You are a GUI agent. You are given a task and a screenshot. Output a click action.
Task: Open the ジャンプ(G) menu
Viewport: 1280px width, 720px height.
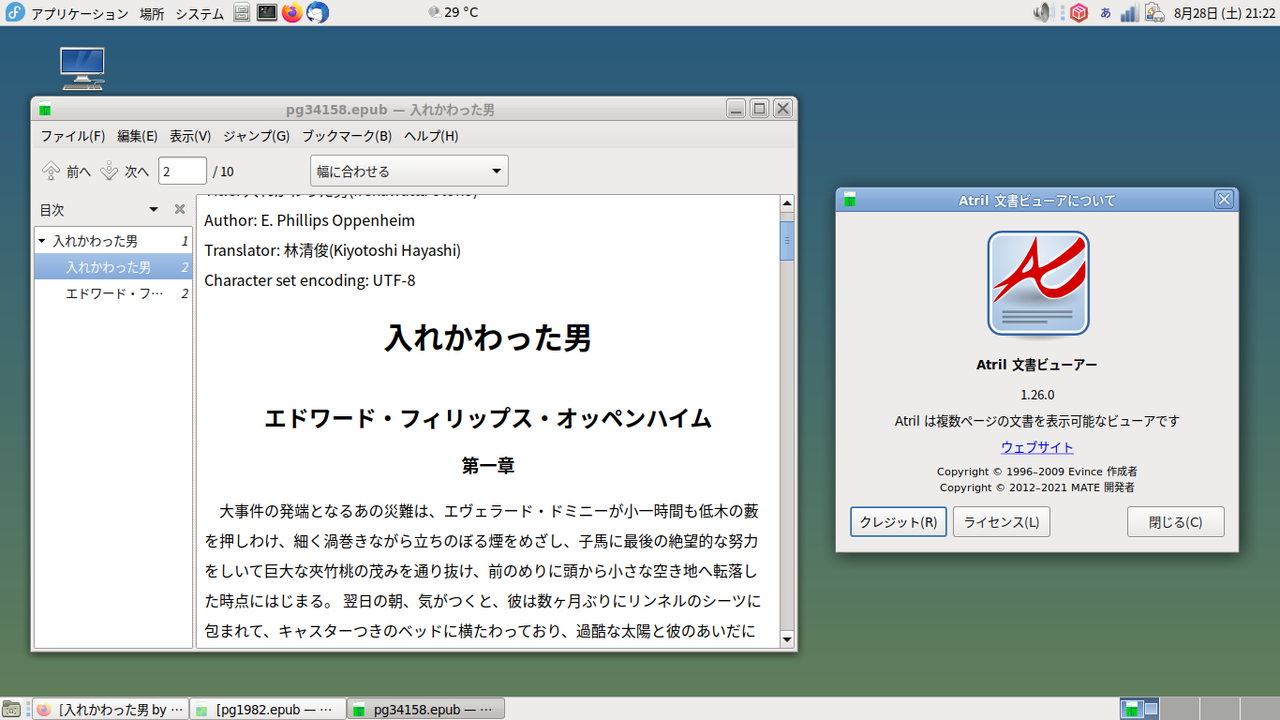256,136
